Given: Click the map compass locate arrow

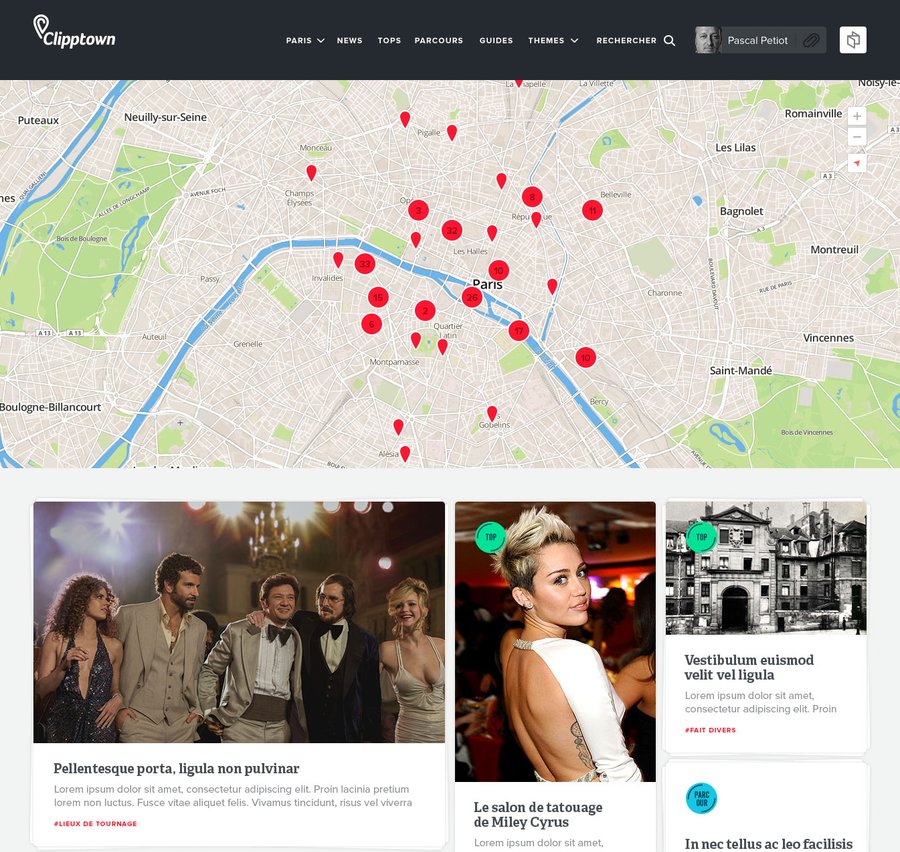Looking at the screenshot, I should [857, 162].
